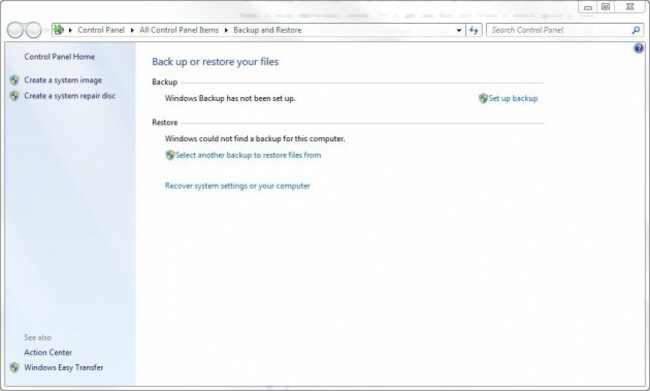Click shield icon beside Create a system repair disc
650x391 pixels.
(15, 96)
